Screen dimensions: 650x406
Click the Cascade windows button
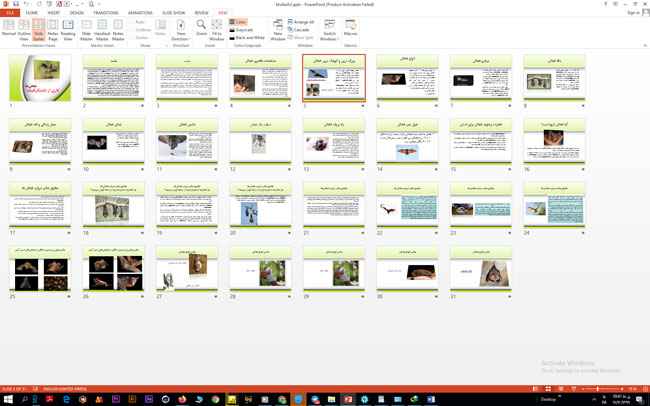(x=300, y=30)
